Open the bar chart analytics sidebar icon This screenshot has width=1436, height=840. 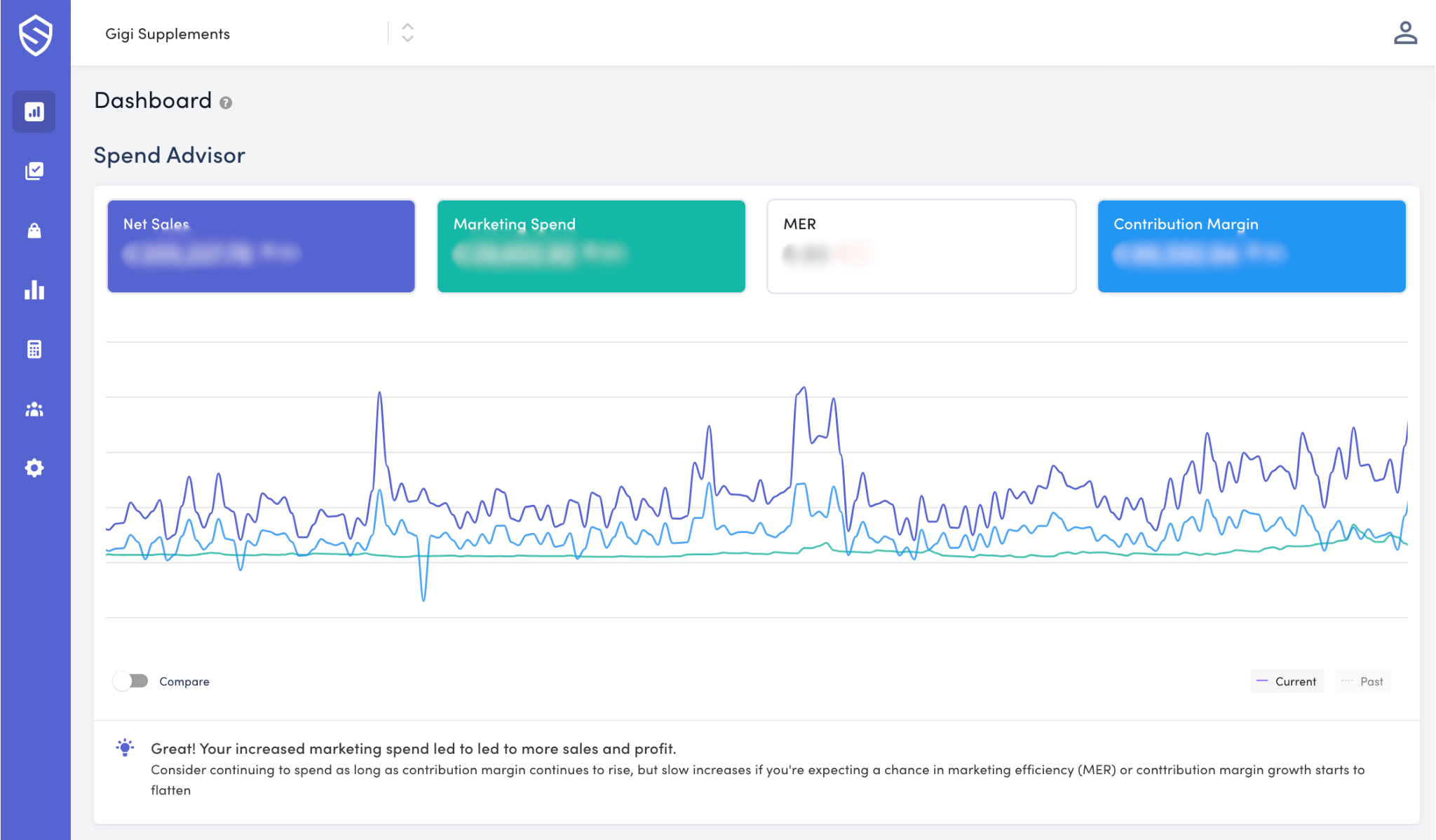point(34,290)
